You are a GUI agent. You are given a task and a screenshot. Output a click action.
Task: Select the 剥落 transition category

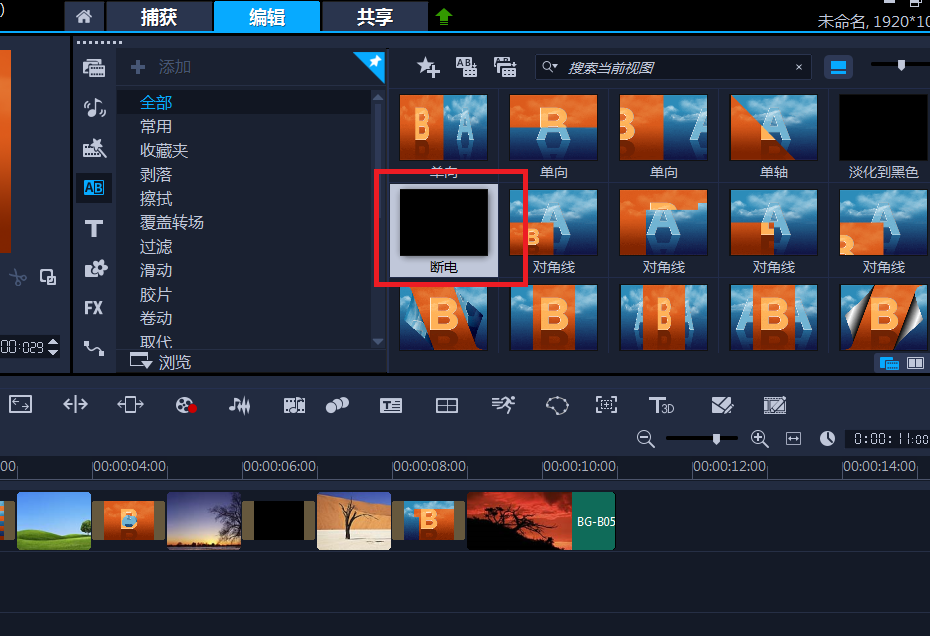click(x=156, y=174)
